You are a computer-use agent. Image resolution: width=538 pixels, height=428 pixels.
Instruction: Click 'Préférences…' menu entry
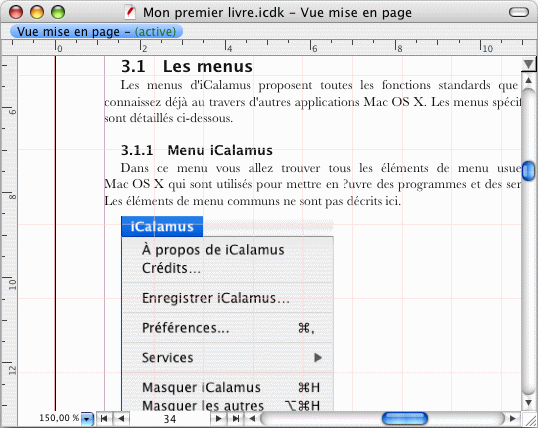tap(228, 328)
